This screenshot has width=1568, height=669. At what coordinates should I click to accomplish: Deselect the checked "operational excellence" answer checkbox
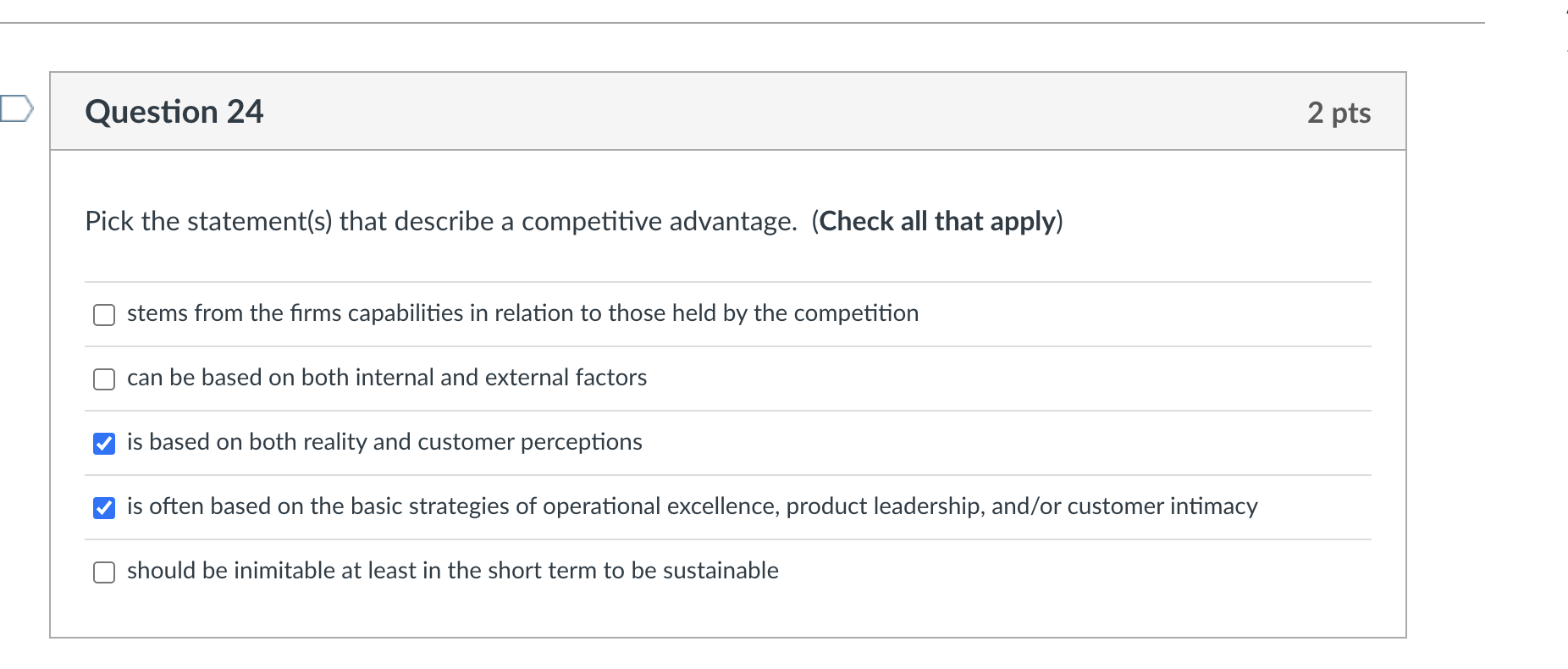click(x=103, y=507)
